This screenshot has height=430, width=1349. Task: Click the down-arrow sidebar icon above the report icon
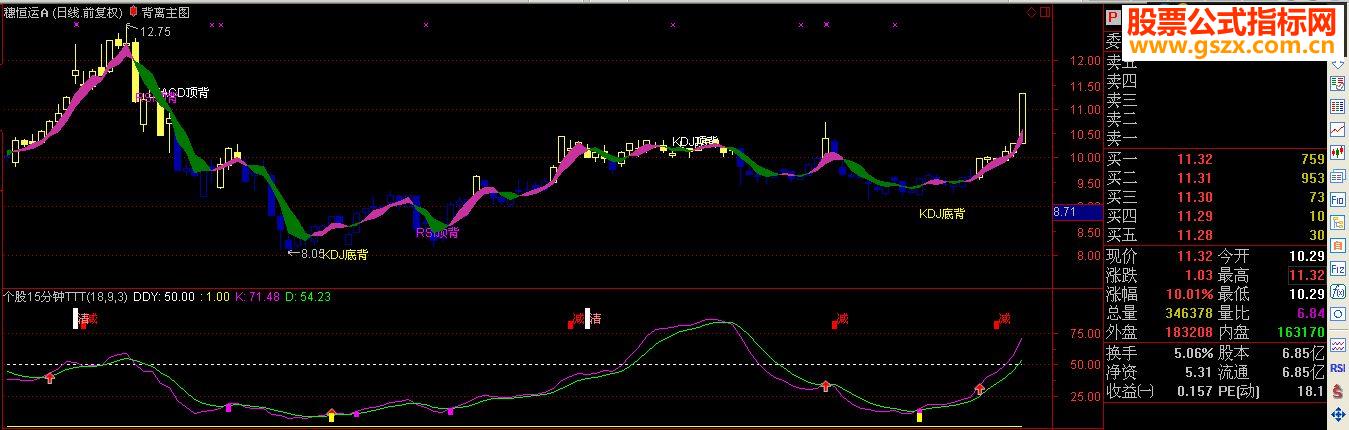[x=1337, y=62]
